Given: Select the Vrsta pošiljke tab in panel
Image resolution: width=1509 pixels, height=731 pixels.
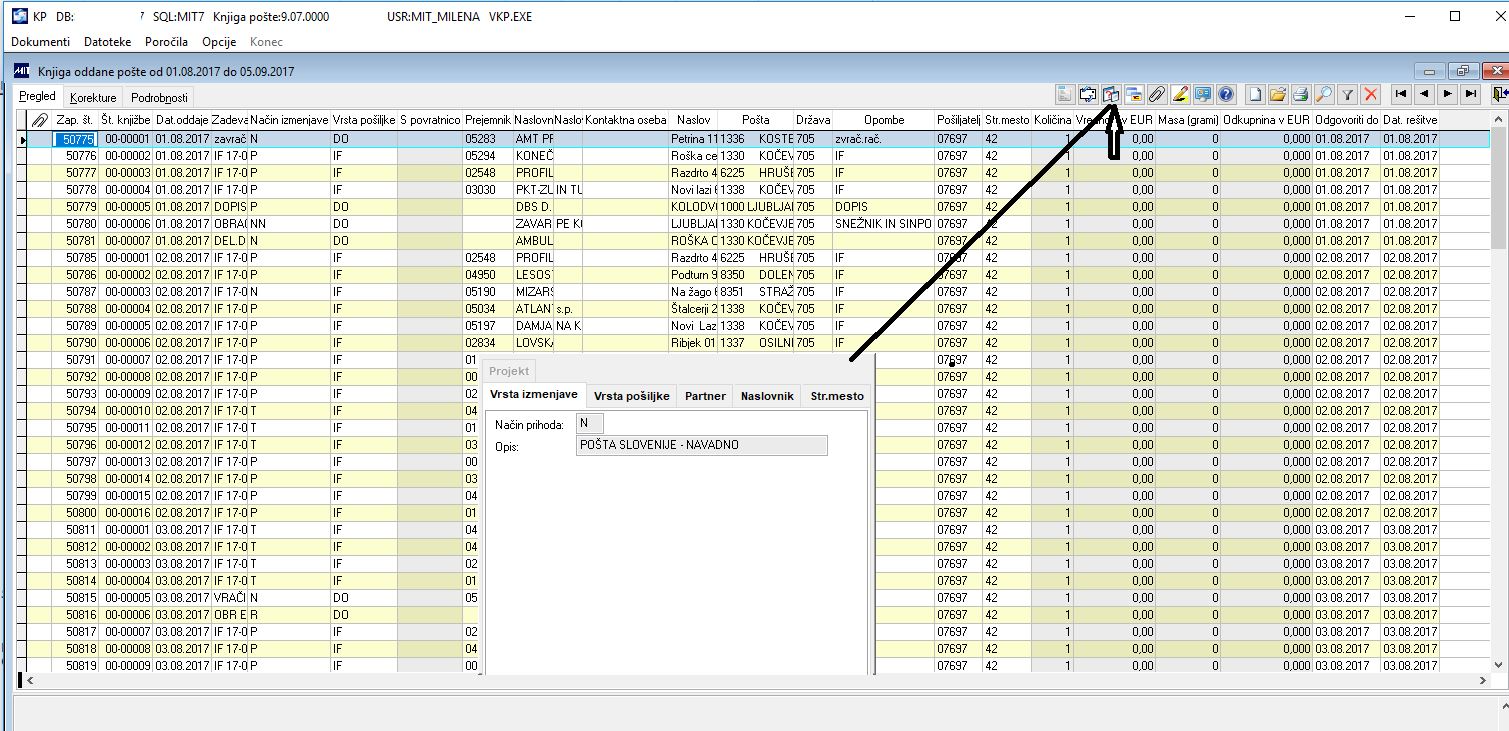Looking at the screenshot, I should [x=631, y=396].
